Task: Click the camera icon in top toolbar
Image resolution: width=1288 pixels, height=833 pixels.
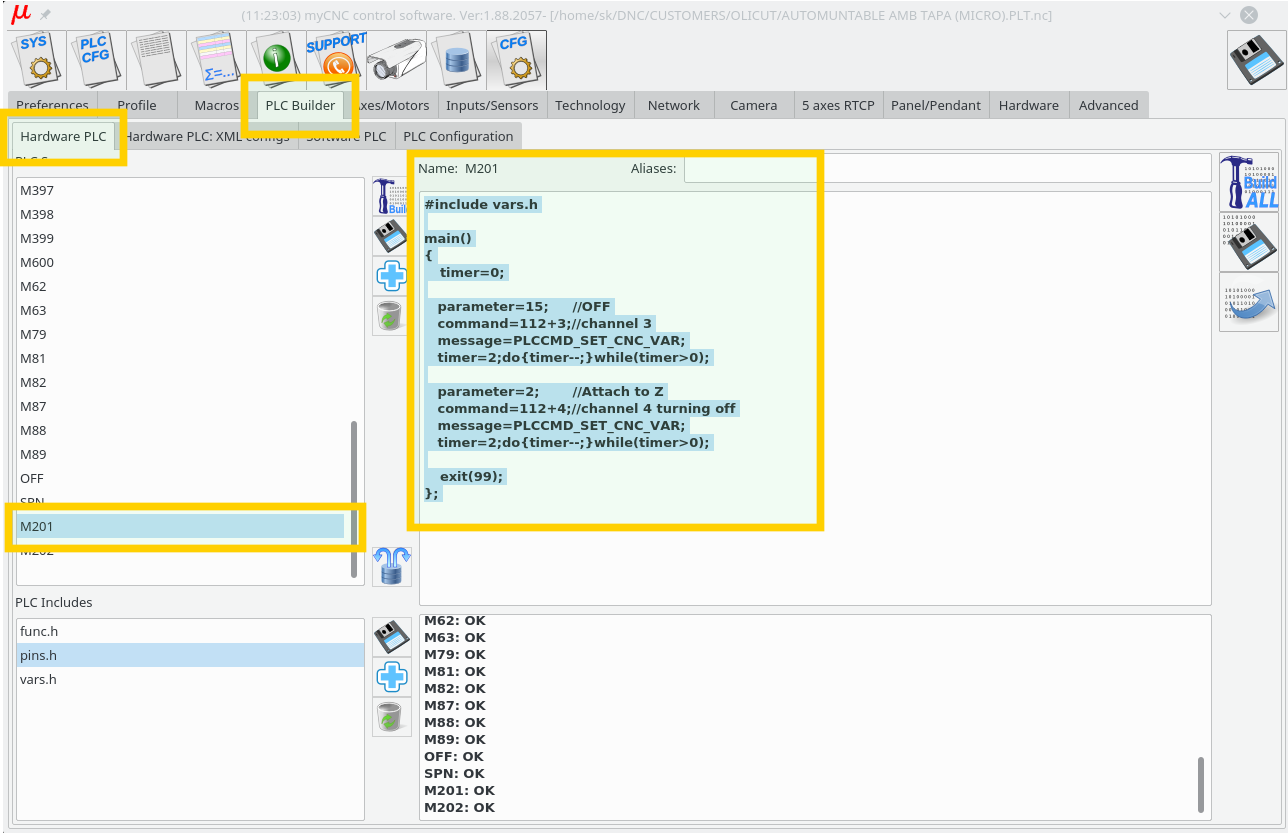Action: [396, 59]
